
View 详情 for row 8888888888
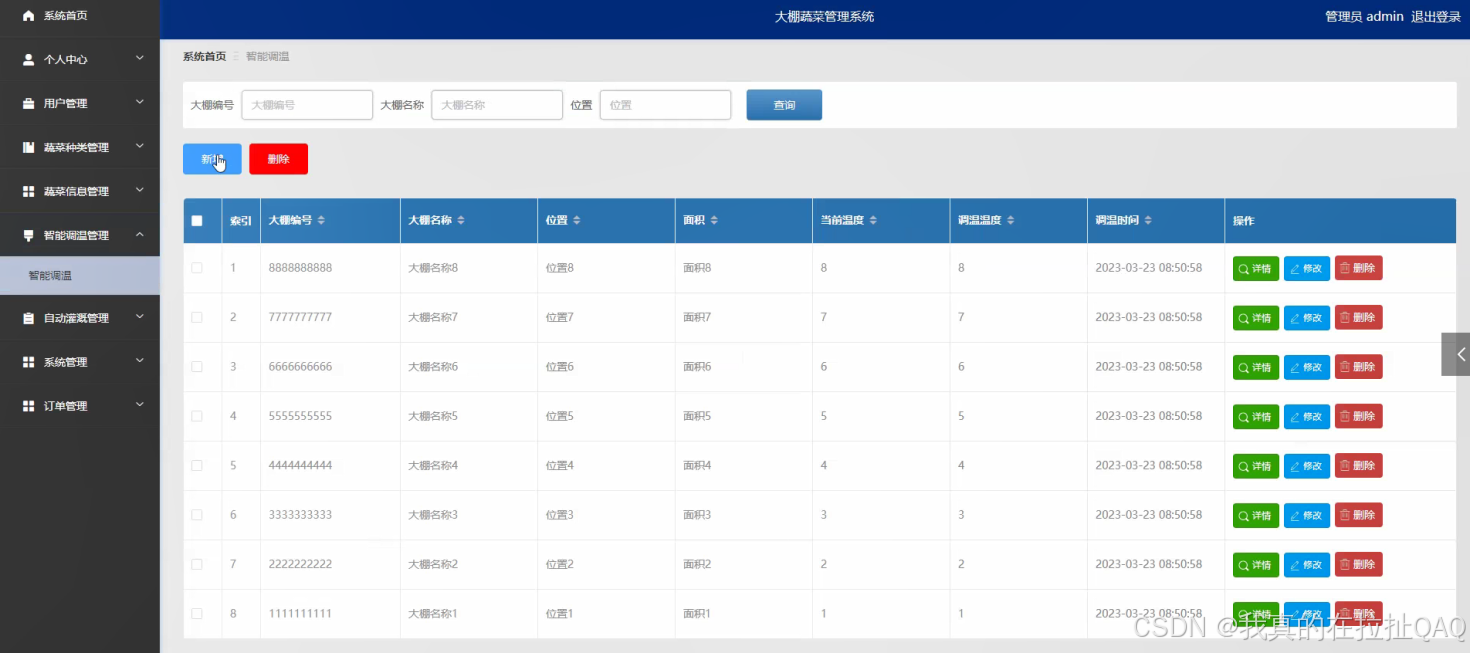[1255, 268]
